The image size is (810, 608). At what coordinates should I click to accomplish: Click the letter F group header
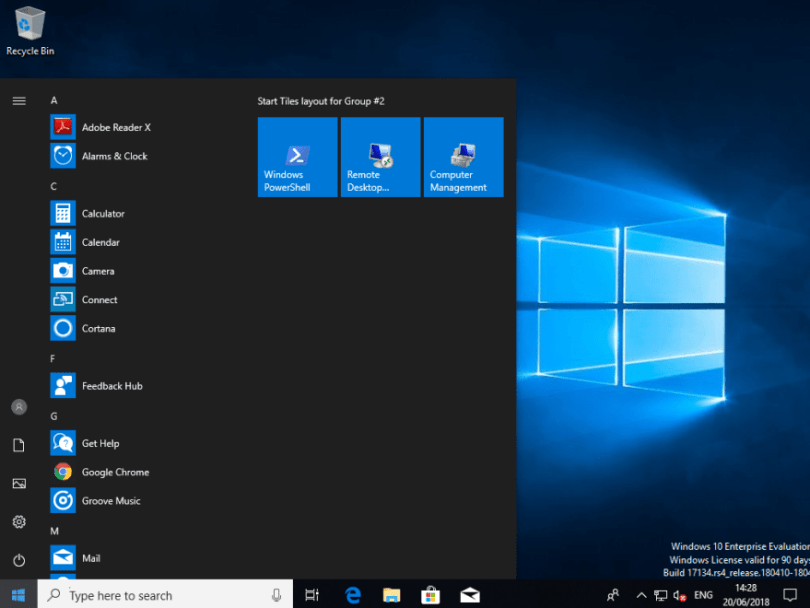click(x=52, y=358)
